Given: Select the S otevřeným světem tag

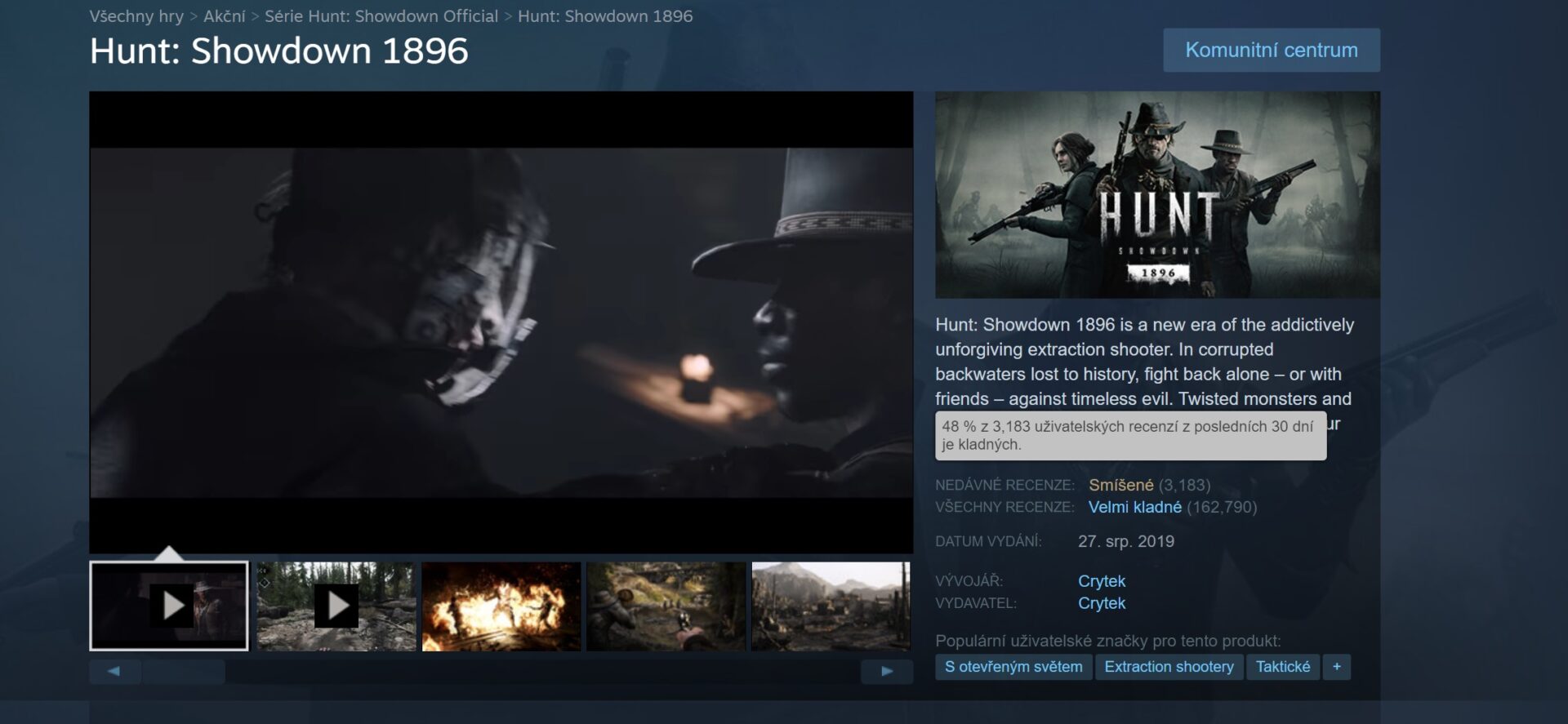Looking at the screenshot, I should coord(1013,667).
